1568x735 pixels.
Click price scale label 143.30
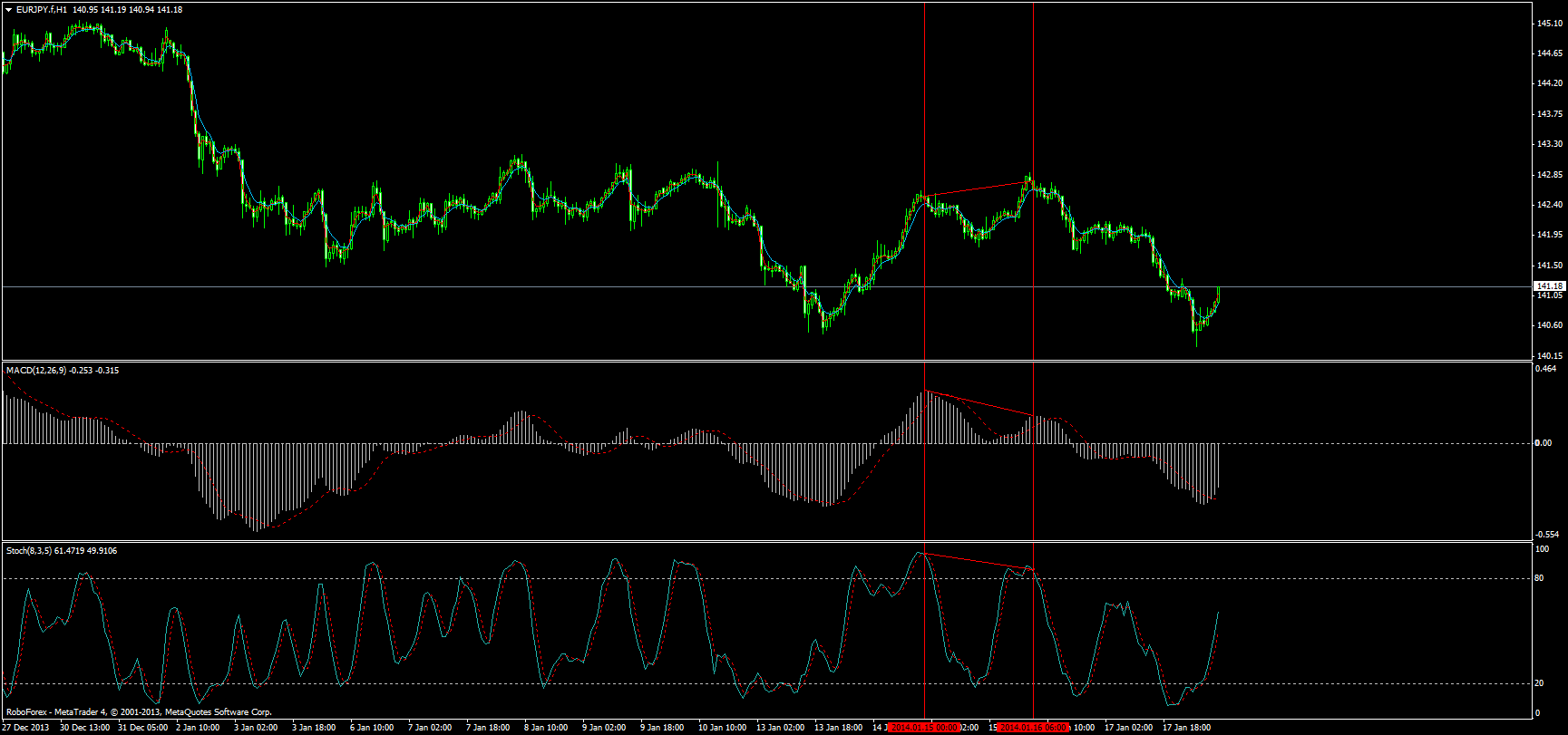pos(1549,144)
